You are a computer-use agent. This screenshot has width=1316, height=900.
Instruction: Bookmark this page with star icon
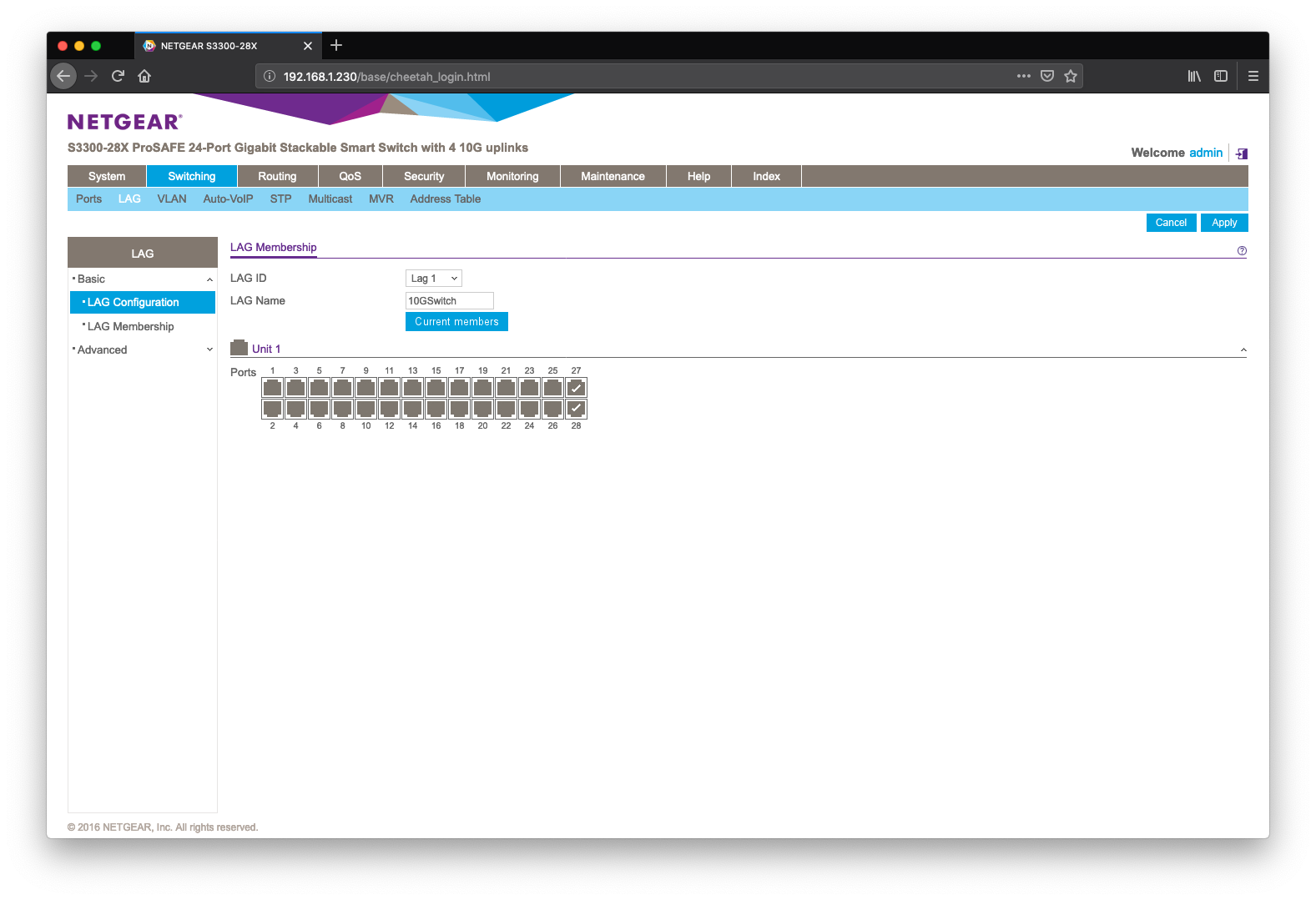(1071, 76)
